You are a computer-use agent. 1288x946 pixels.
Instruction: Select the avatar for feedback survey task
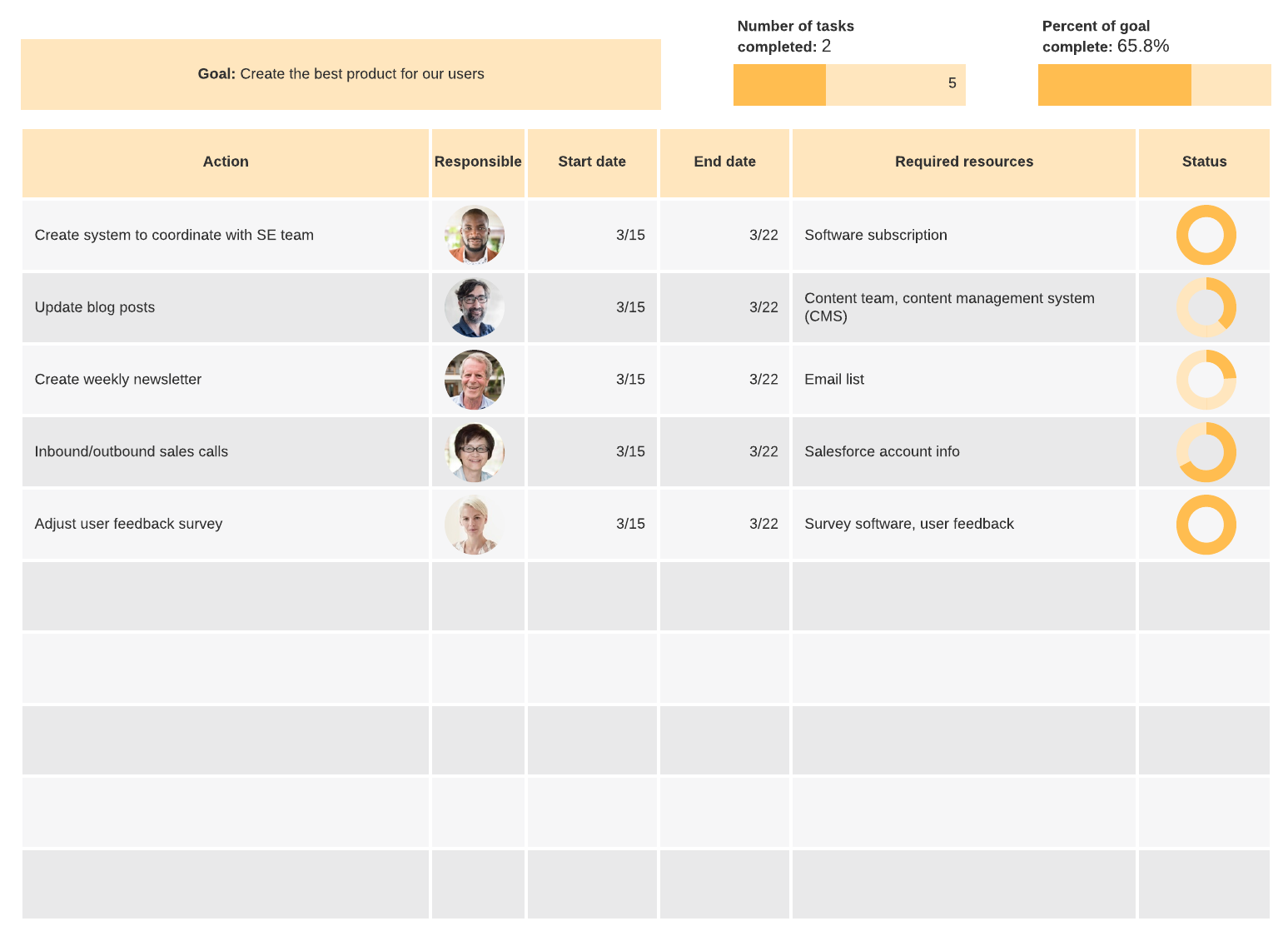(x=475, y=525)
